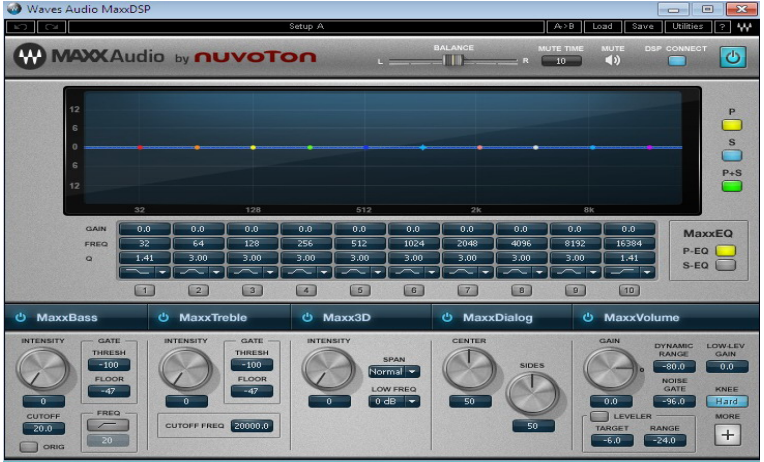Click band 5 bell filter shape icon
Image resolution: width=764 pixels, height=462 pixels.
353,272
